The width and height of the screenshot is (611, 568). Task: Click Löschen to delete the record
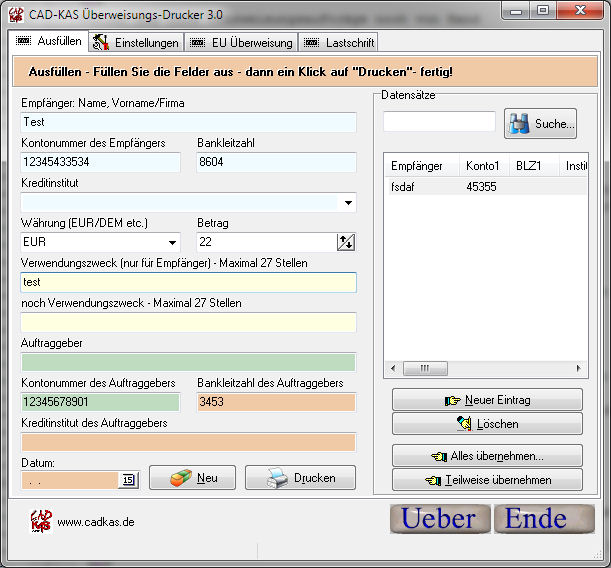pyautogui.click(x=487, y=424)
